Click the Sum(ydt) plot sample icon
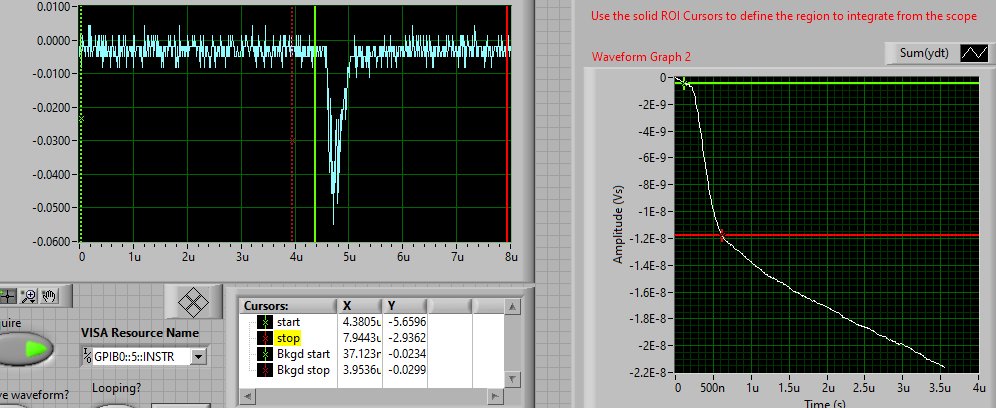 coord(973,54)
